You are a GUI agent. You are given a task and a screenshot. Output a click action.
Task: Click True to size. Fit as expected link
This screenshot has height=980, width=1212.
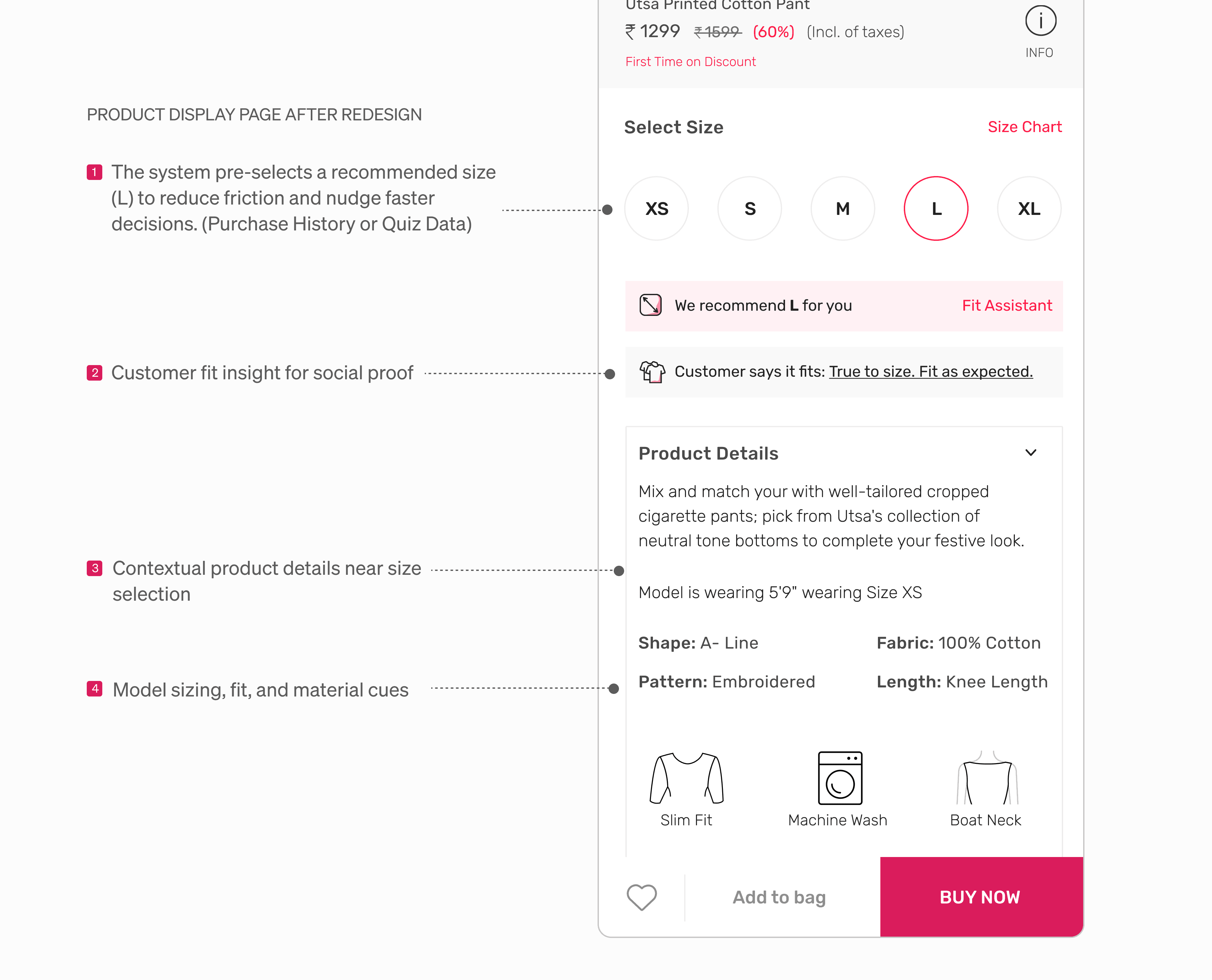(x=931, y=372)
